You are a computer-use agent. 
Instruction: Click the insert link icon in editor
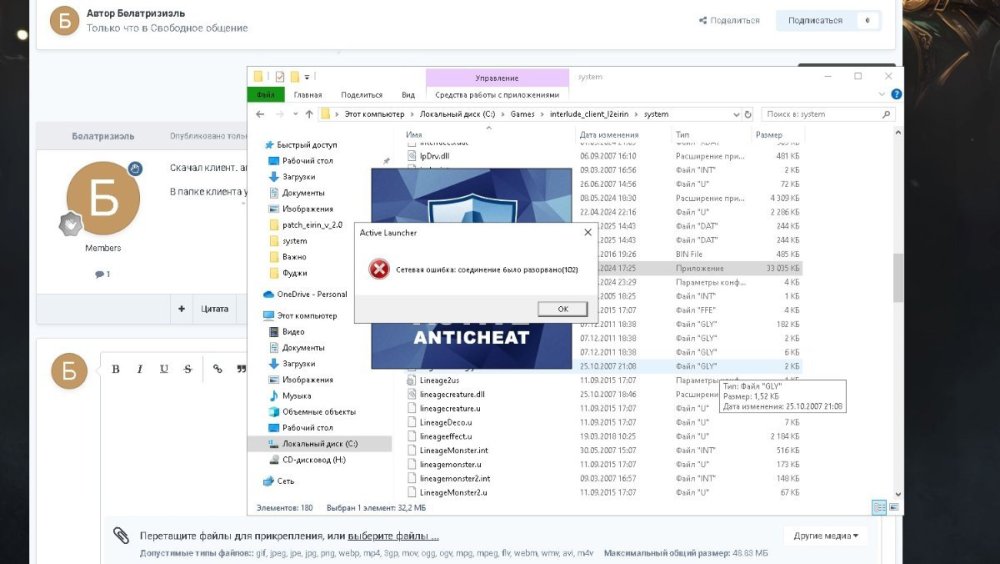pos(217,369)
